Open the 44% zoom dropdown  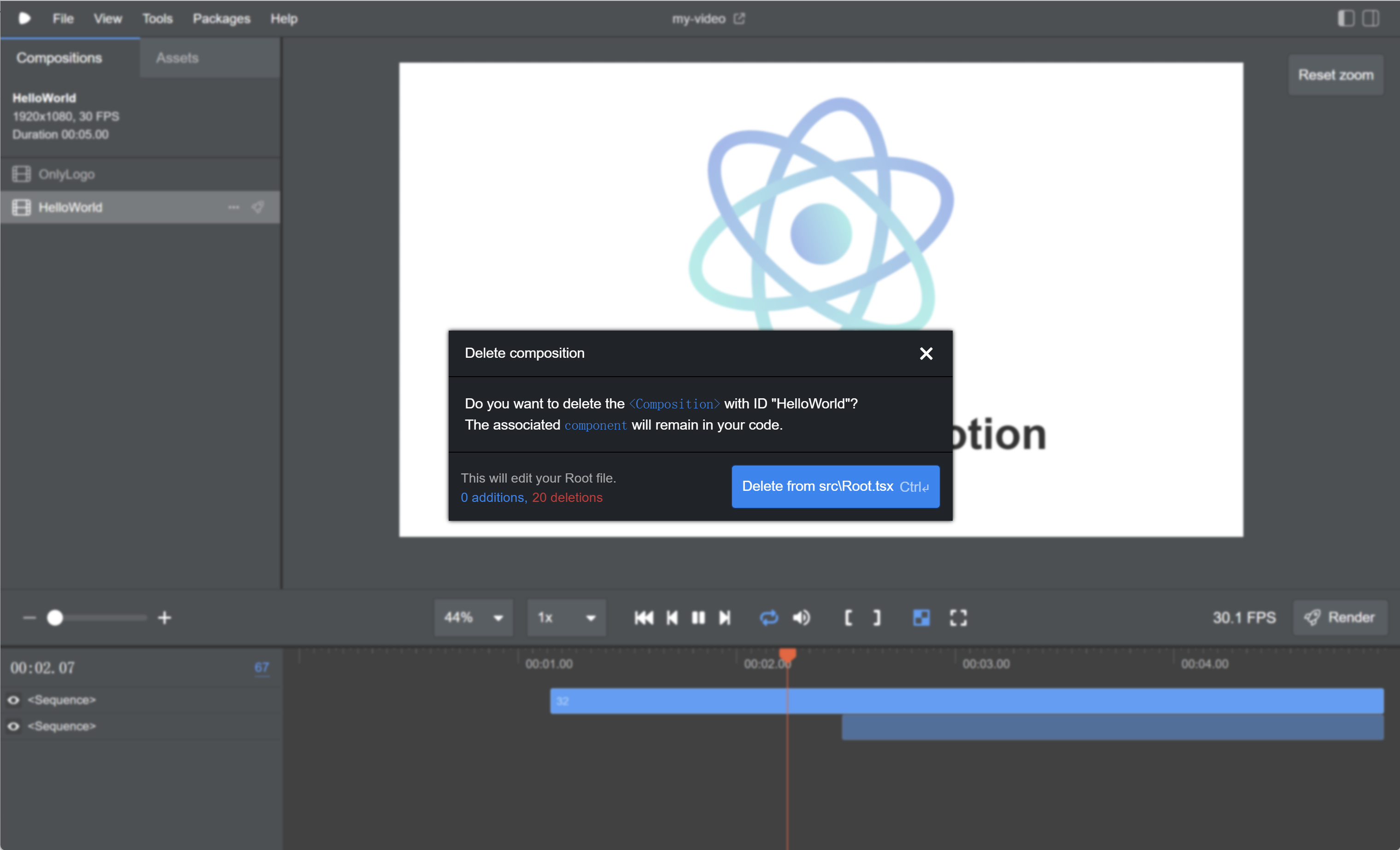point(473,617)
